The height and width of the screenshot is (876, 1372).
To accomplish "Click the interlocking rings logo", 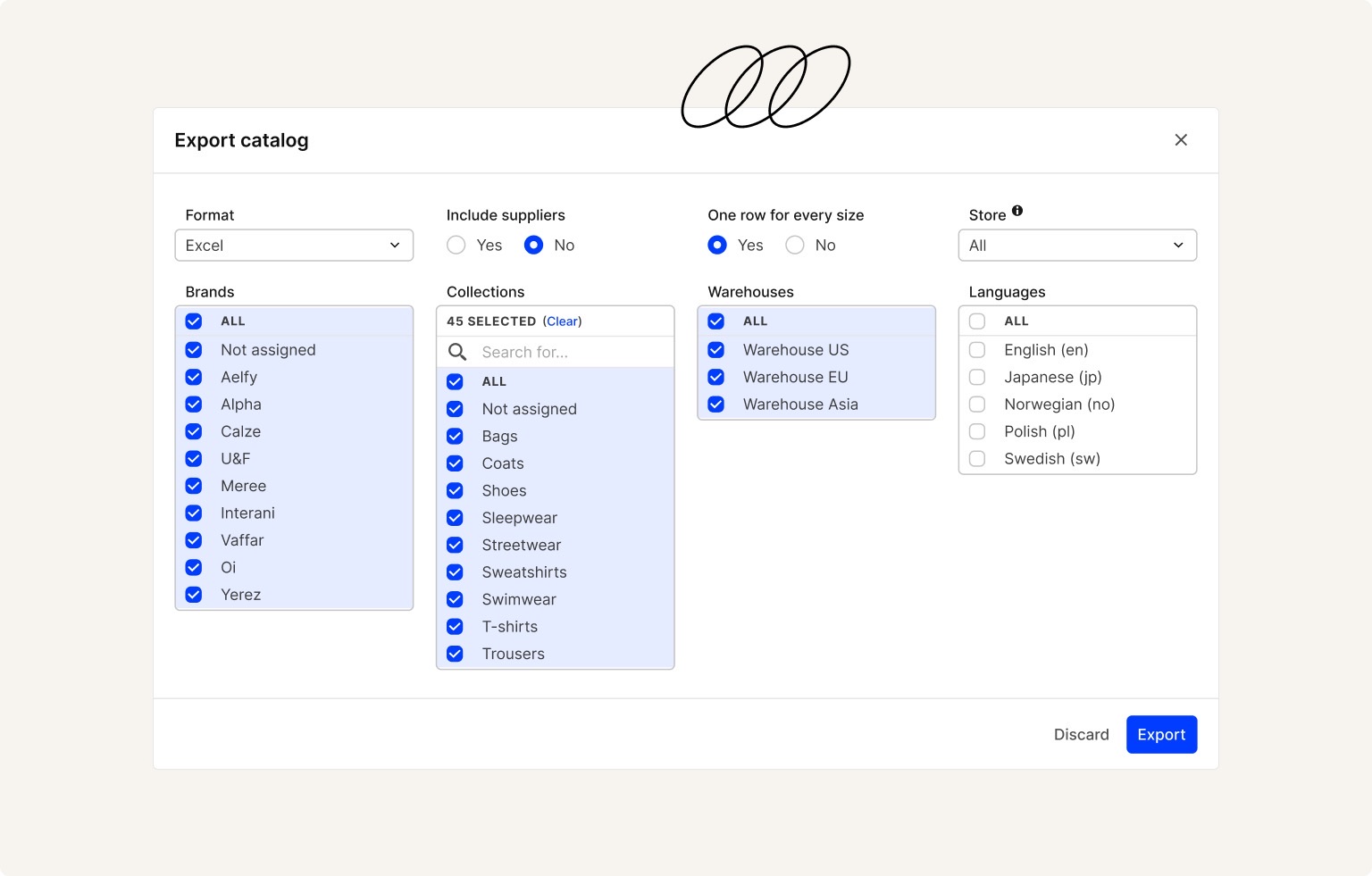I will tap(765, 87).
